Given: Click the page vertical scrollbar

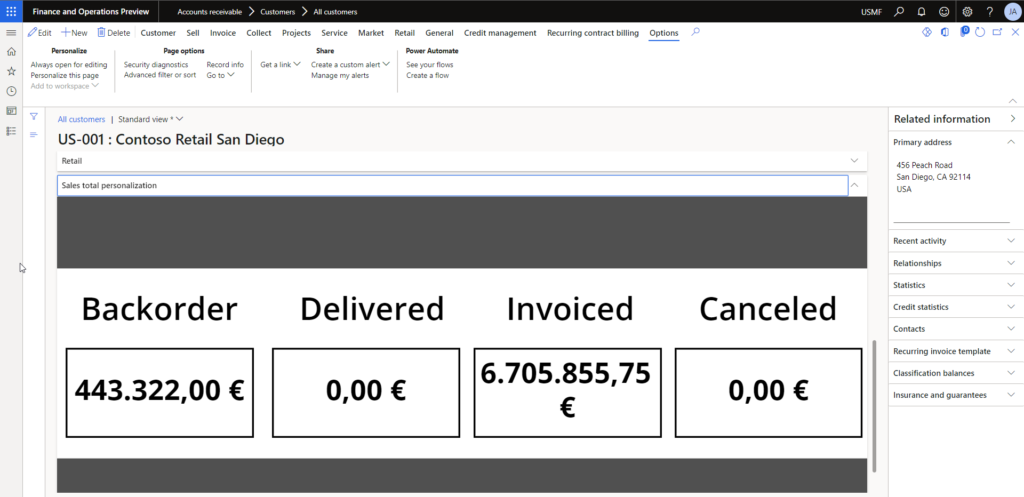Looking at the screenshot, I should (x=875, y=405).
